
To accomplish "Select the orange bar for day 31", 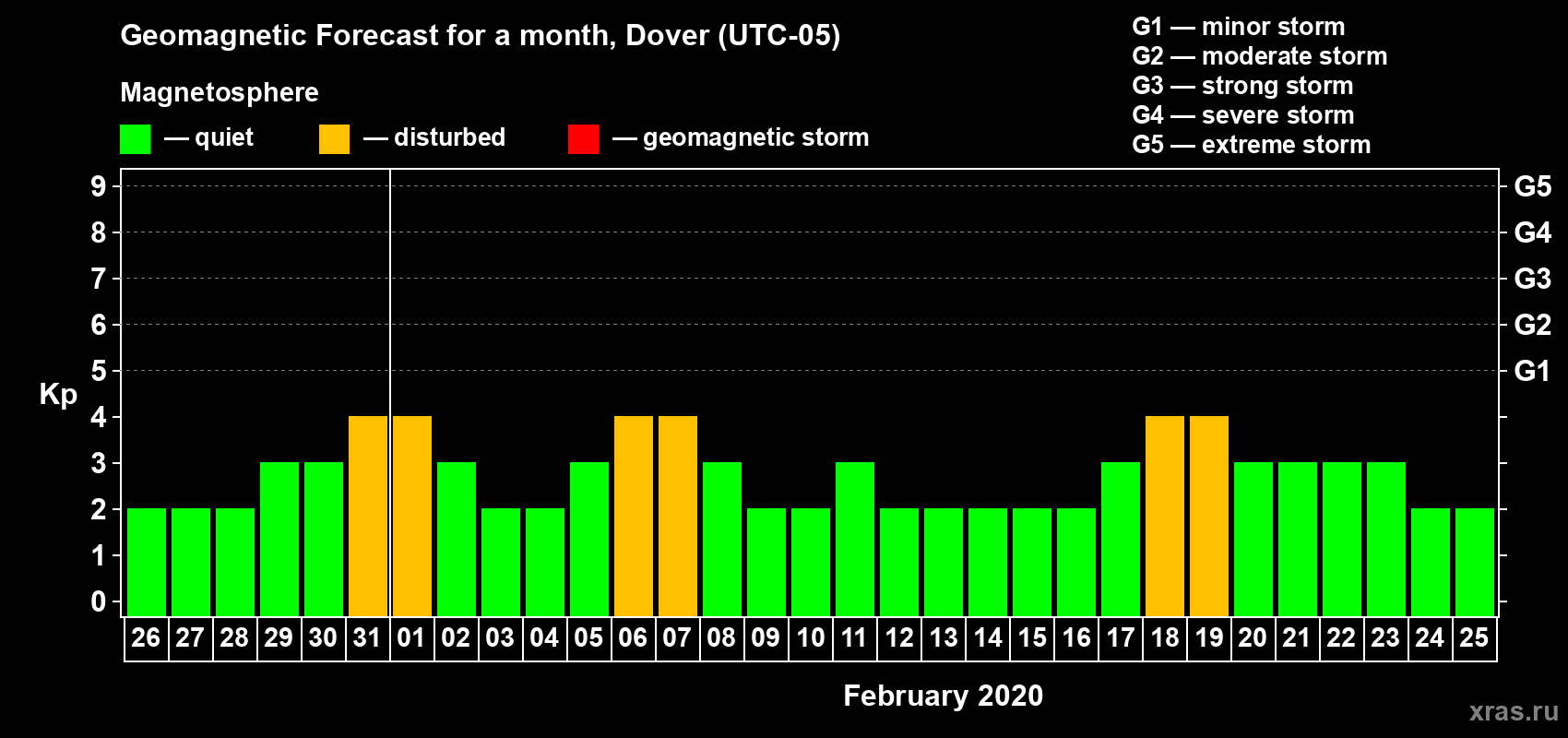I will click(368, 516).
